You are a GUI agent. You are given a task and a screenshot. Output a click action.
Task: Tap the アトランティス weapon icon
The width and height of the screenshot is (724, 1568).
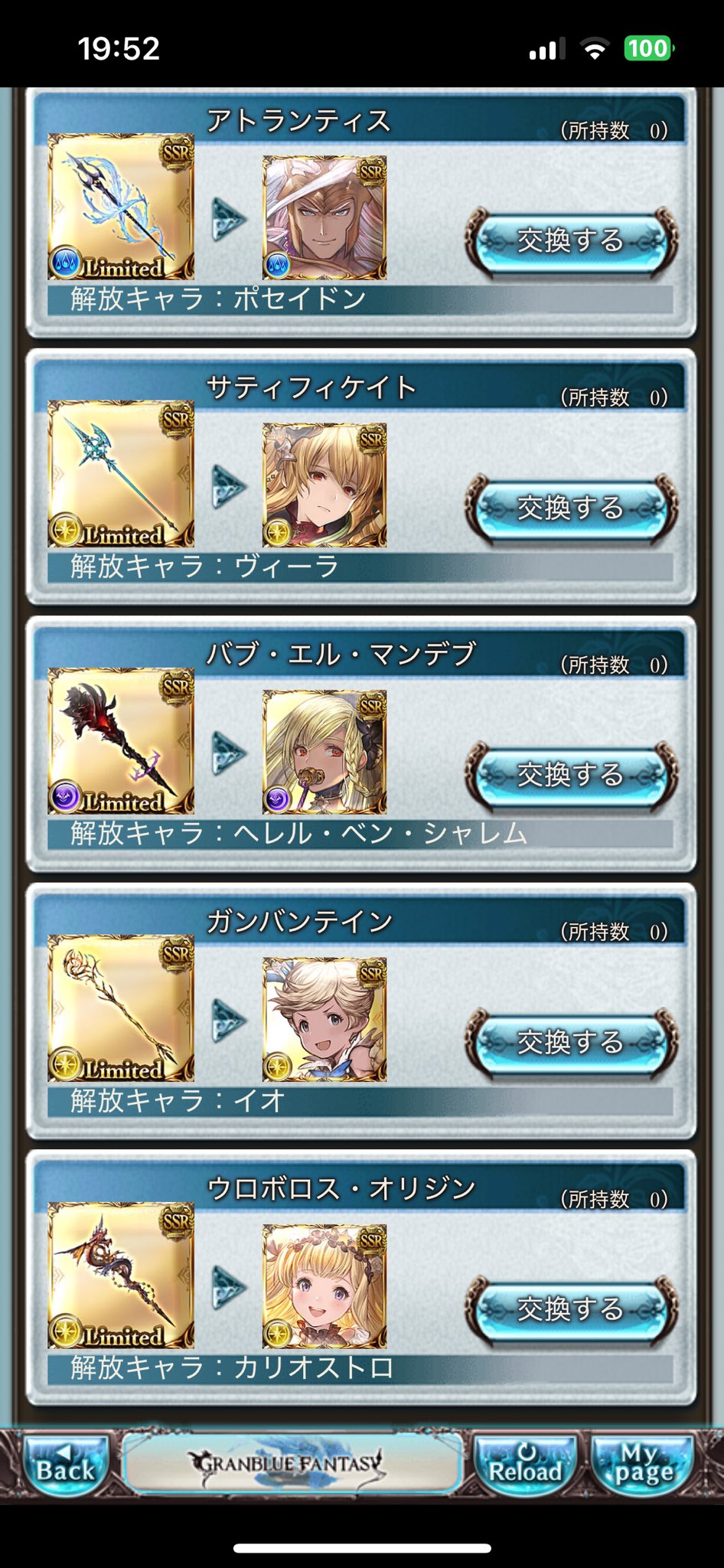tap(121, 207)
